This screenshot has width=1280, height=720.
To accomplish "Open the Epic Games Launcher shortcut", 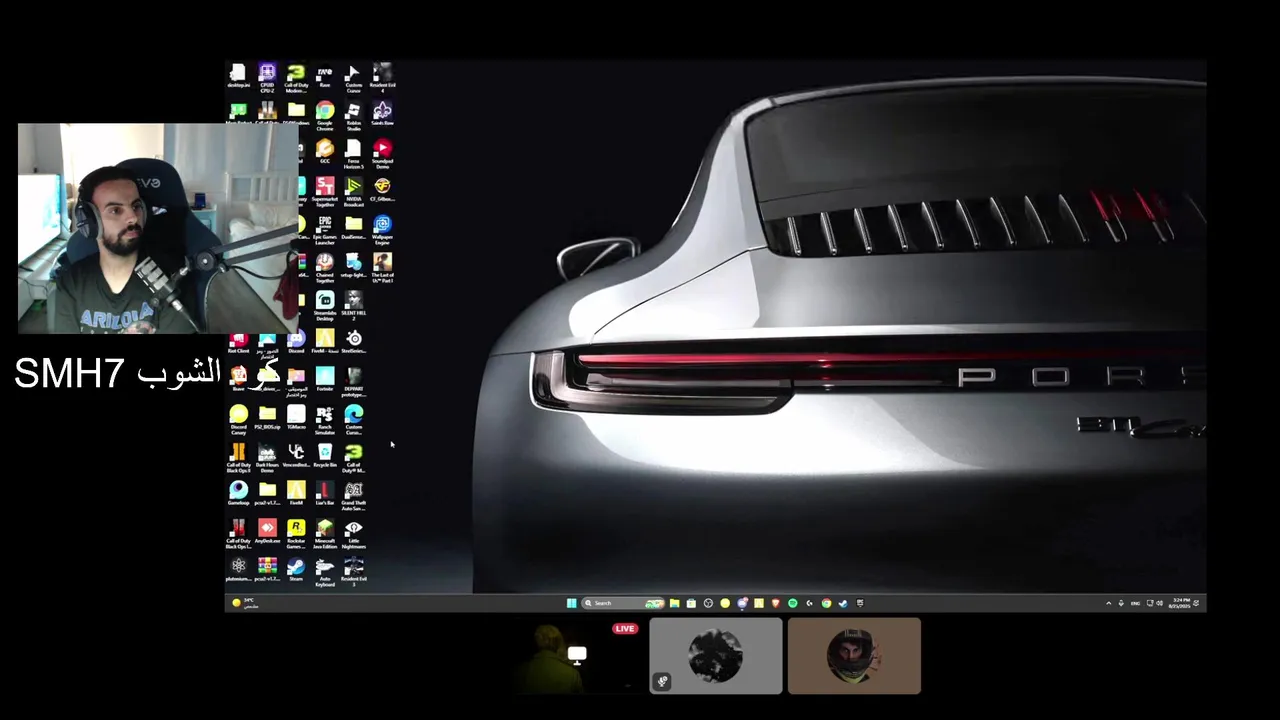I will click(325, 231).
